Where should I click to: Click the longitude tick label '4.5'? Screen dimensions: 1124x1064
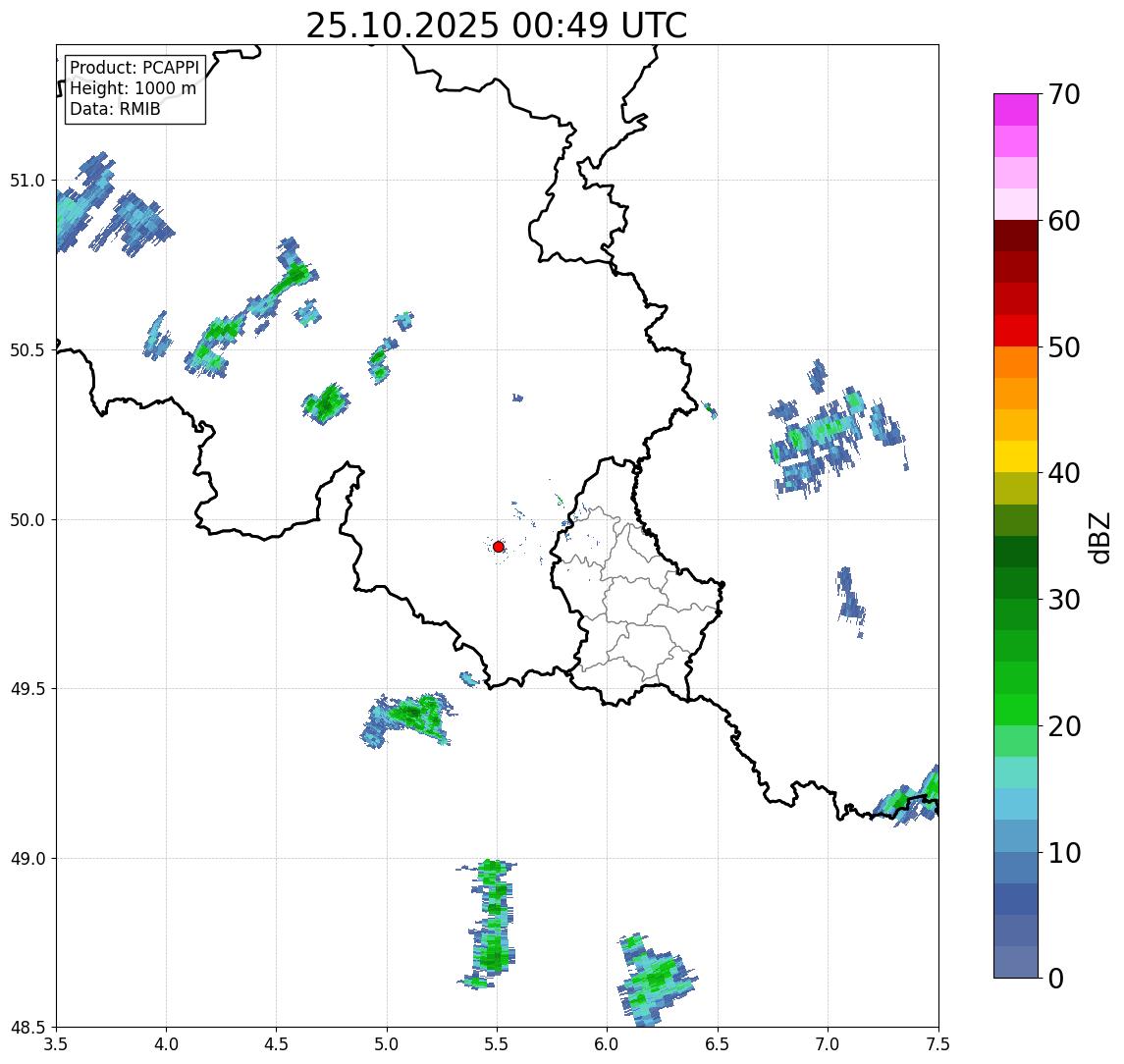(277, 1044)
